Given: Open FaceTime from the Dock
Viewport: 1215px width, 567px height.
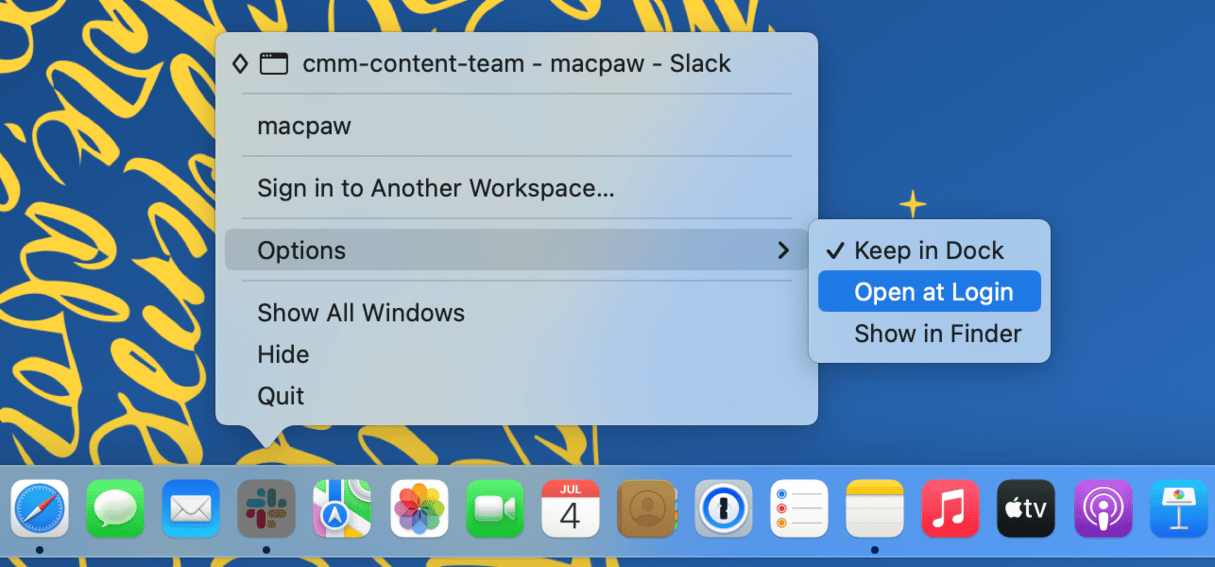Looking at the screenshot, I should 495,509.
